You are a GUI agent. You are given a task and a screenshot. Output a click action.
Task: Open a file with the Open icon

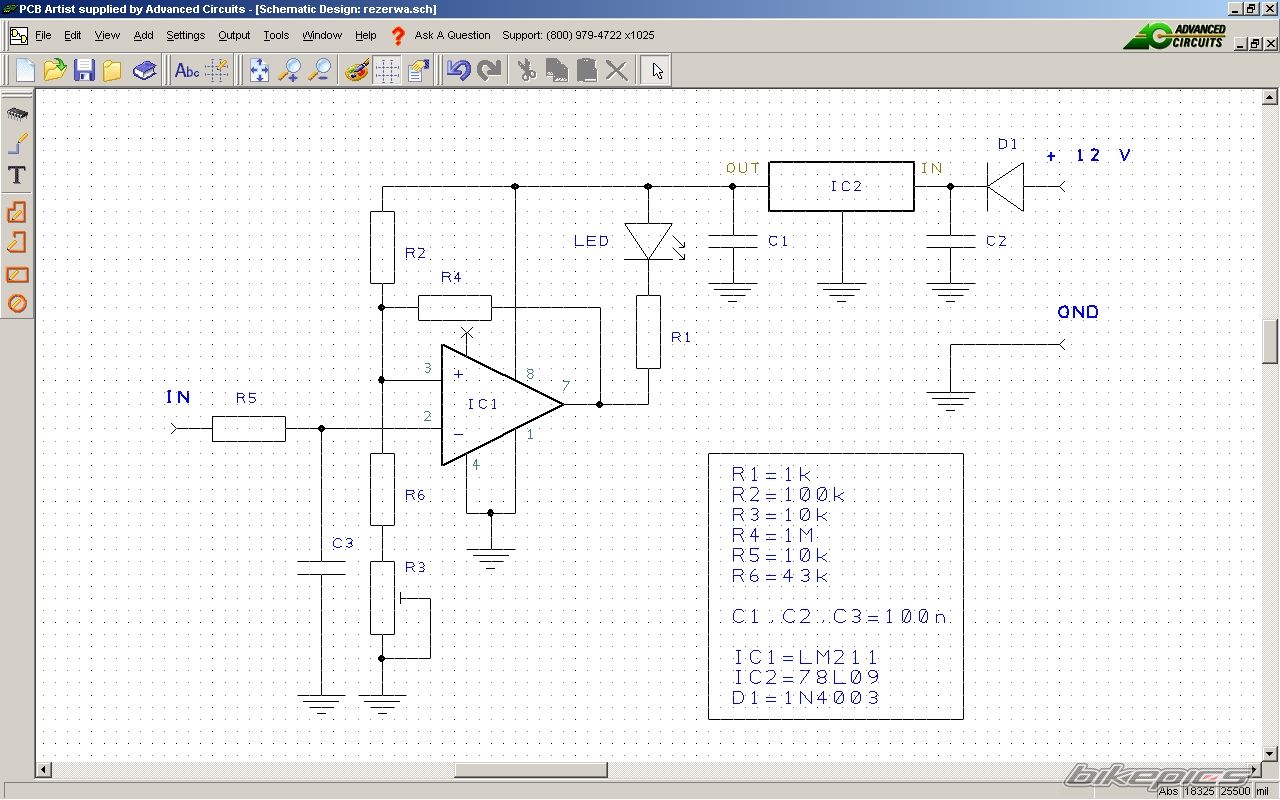[55, 70]
